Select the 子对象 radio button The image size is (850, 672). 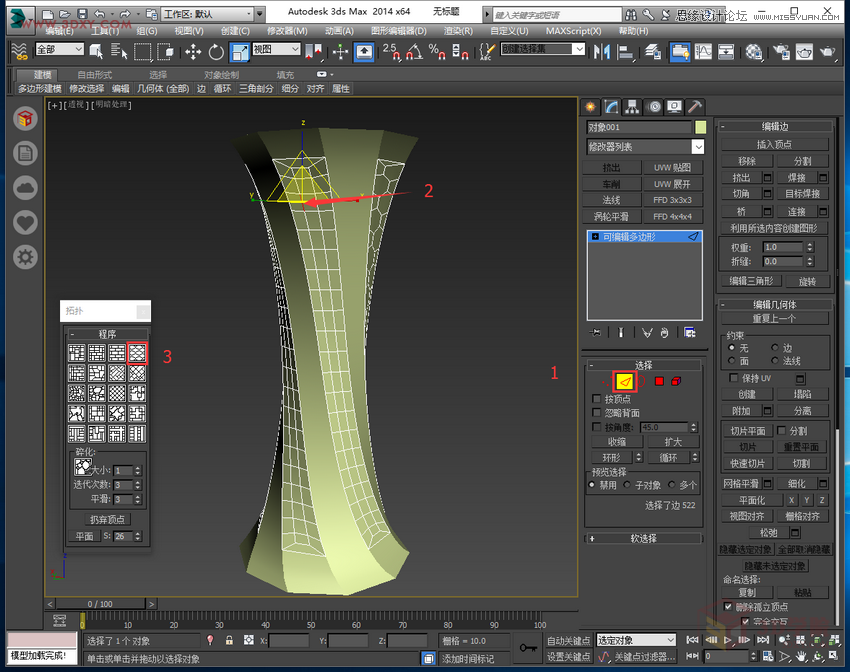[x=627, y=486]
